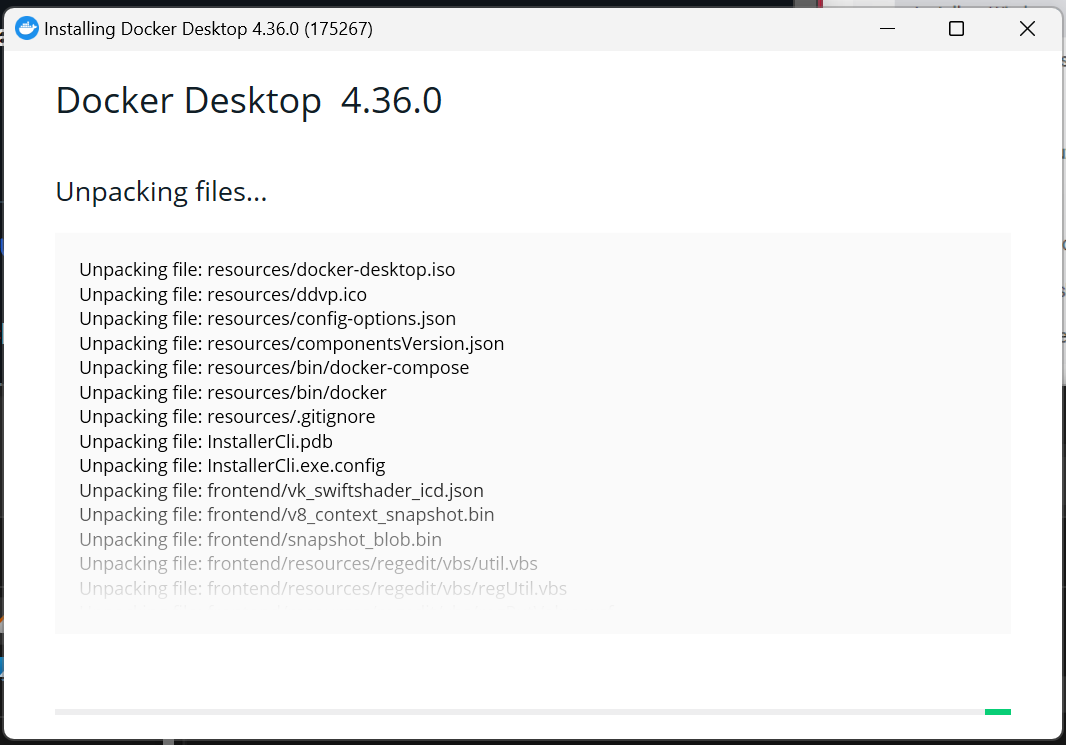This screenshot has width=1066, height=745.
Task: Close the Docker Desktop installer window
Action: pyautogui.click(x=1027, y=29)
